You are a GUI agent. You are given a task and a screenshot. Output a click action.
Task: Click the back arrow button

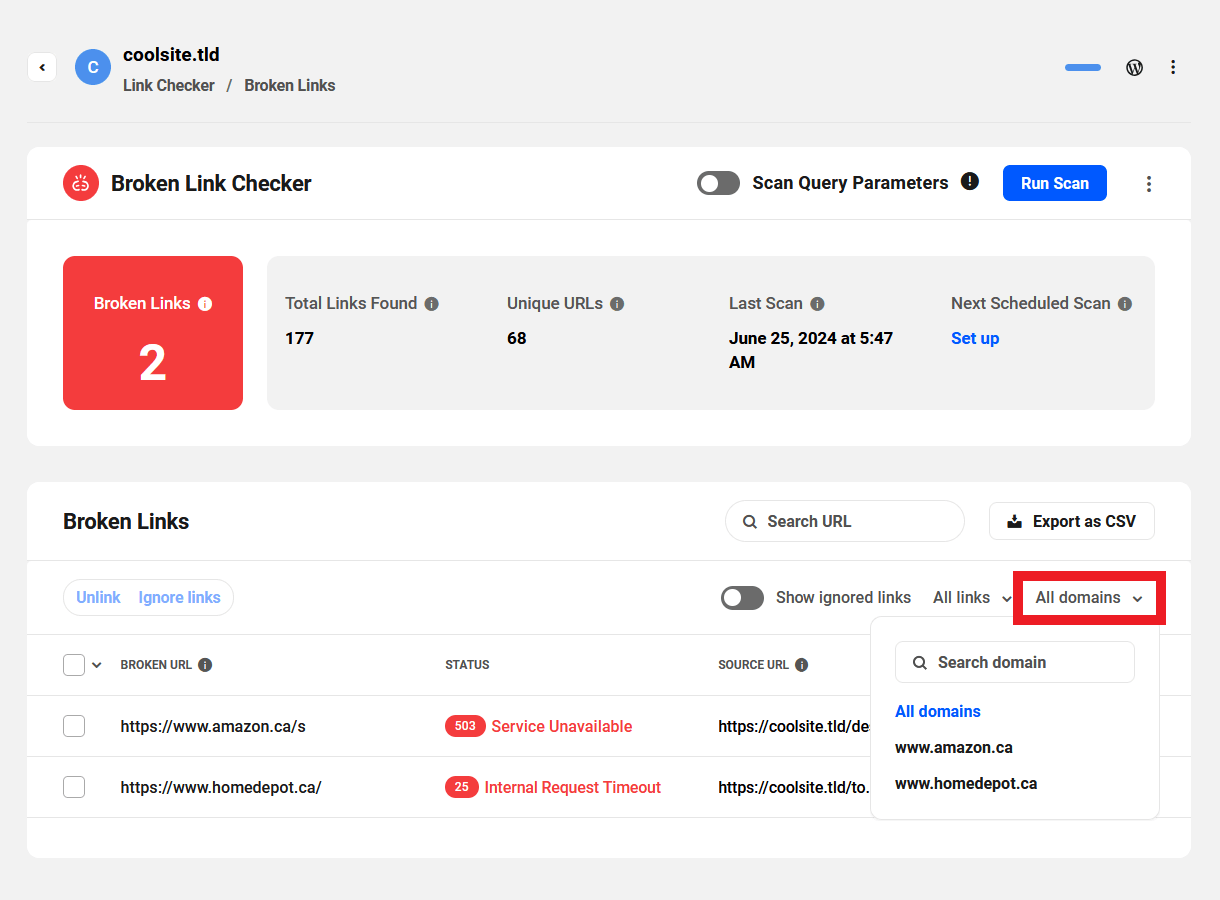coord(42,67)
